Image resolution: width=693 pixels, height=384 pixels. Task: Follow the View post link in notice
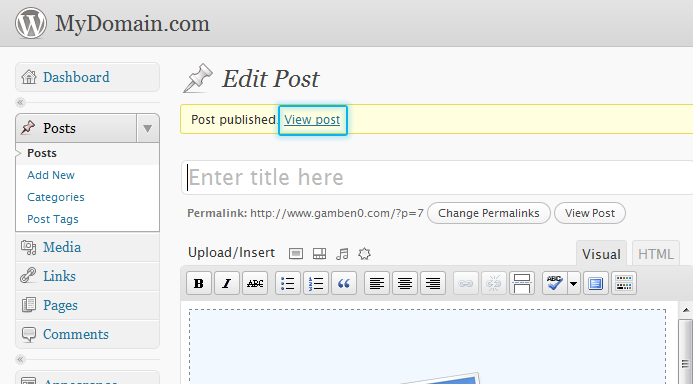coord(312,120)
